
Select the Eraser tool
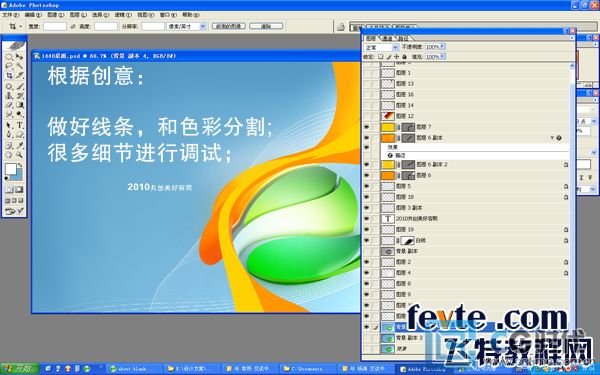(9, 105)
